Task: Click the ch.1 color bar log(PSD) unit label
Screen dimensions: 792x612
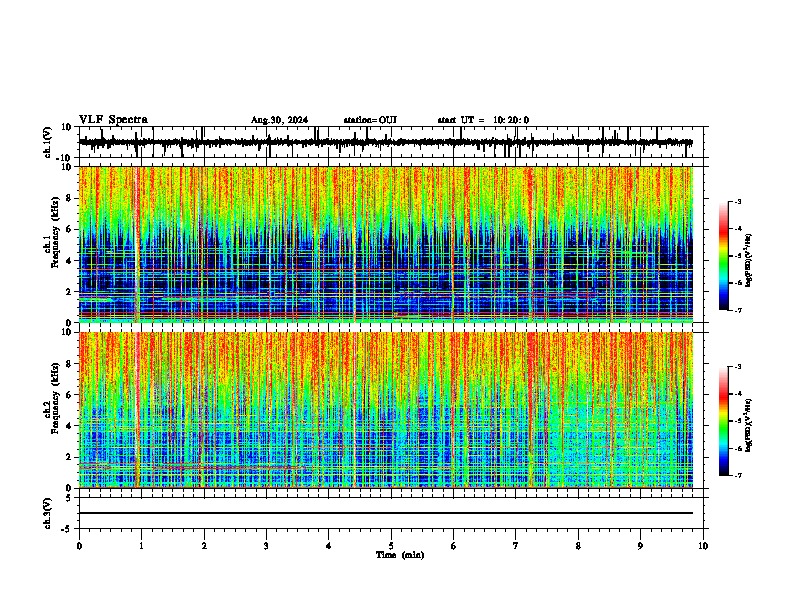Action: click(749, 261)
